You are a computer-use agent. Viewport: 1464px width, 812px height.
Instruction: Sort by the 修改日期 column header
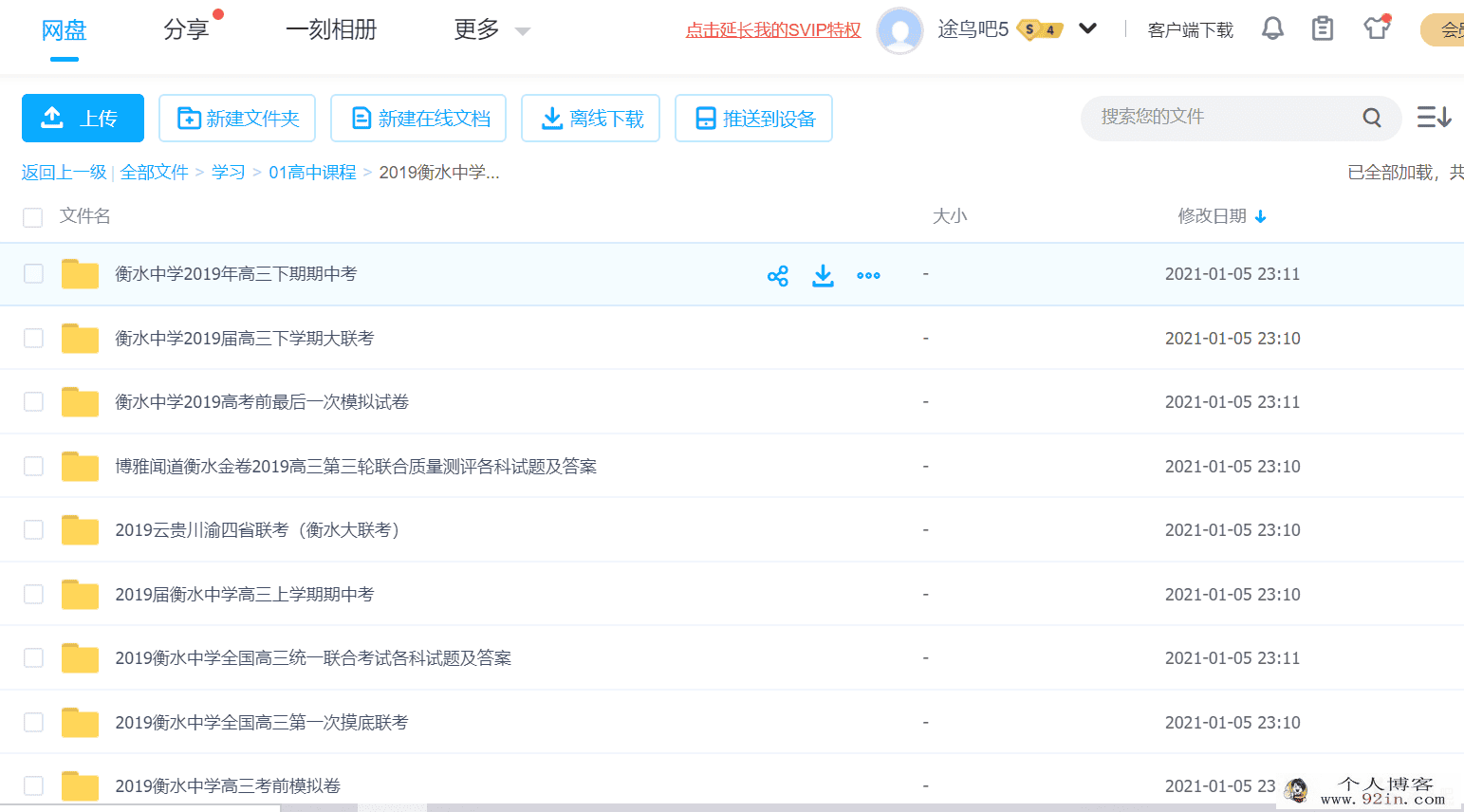1213,216
